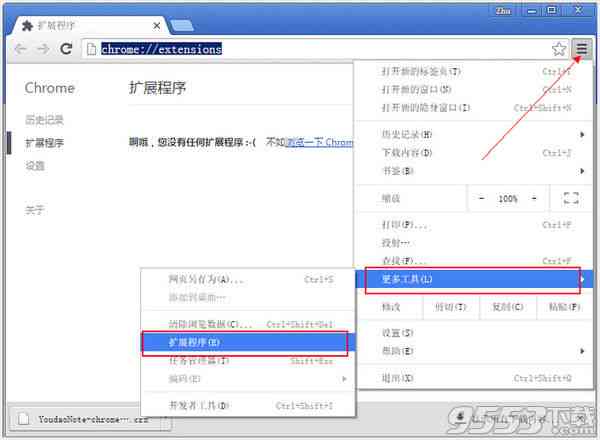Click 剪切(T) in the edit row
Viewport: 600px width, 440px height.
tap(451, 307)
